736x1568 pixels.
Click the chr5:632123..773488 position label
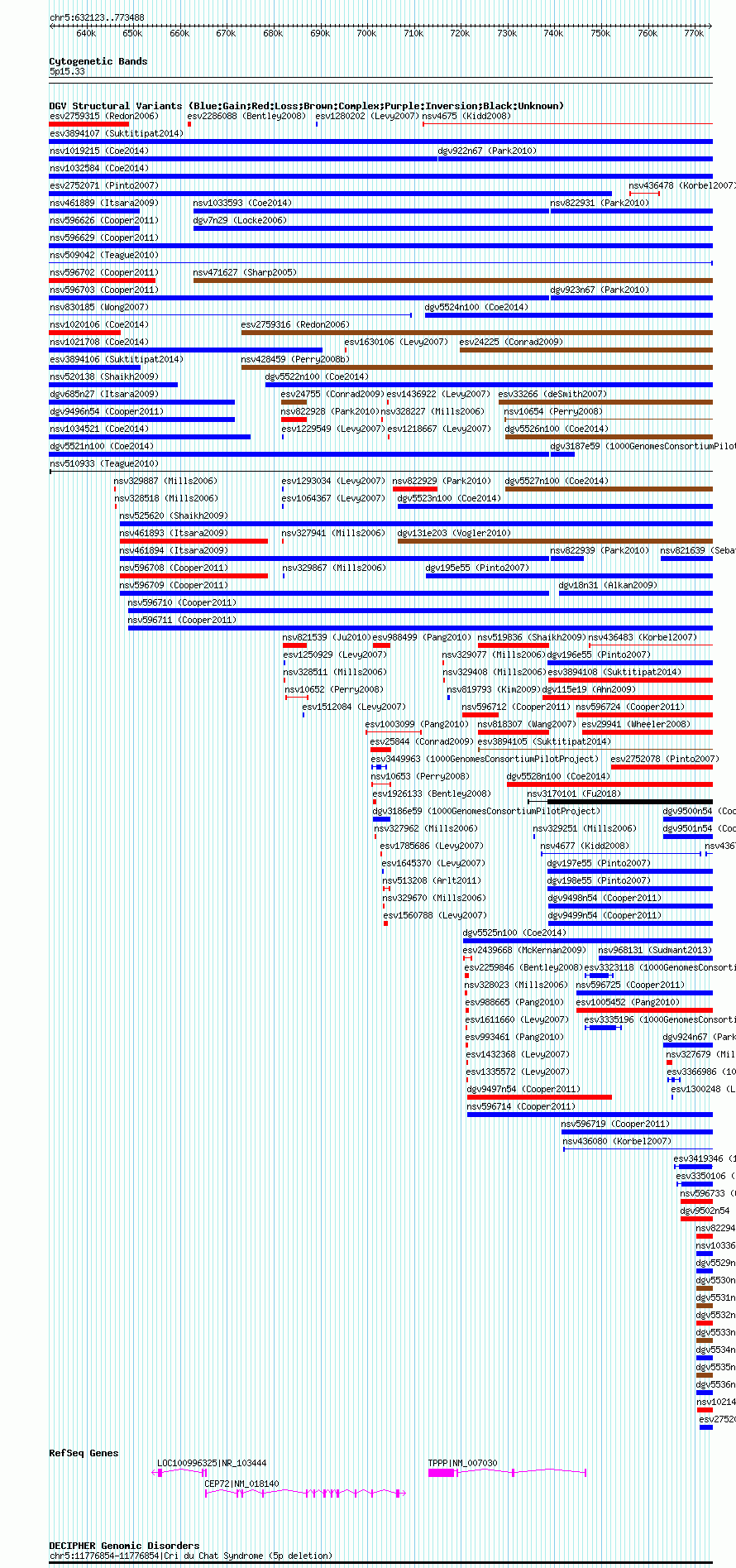(97, 17)
